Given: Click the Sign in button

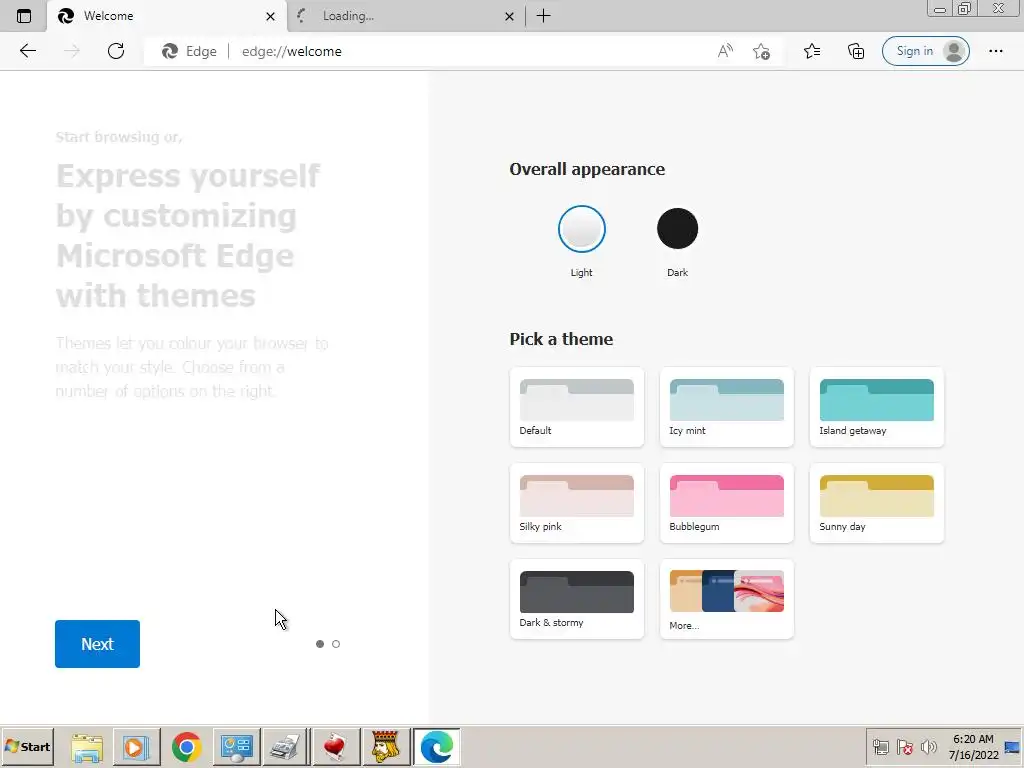Looking at the screenshot, I should pyautogui.click(x=925, y=51).
